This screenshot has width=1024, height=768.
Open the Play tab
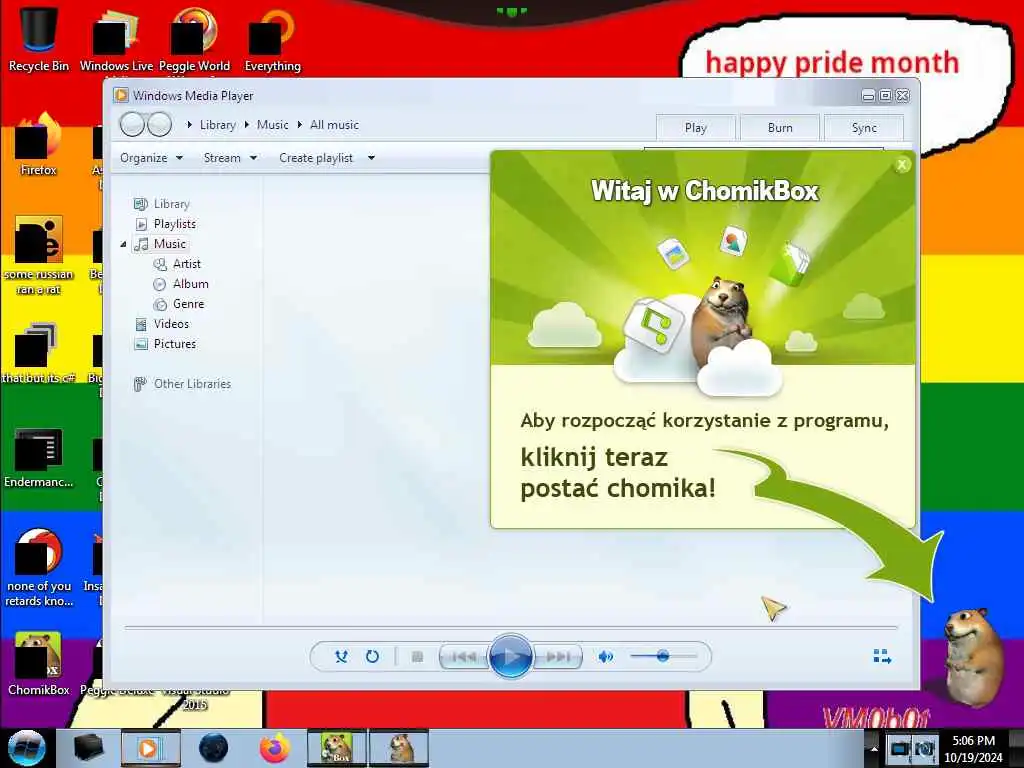click(696, 127)
